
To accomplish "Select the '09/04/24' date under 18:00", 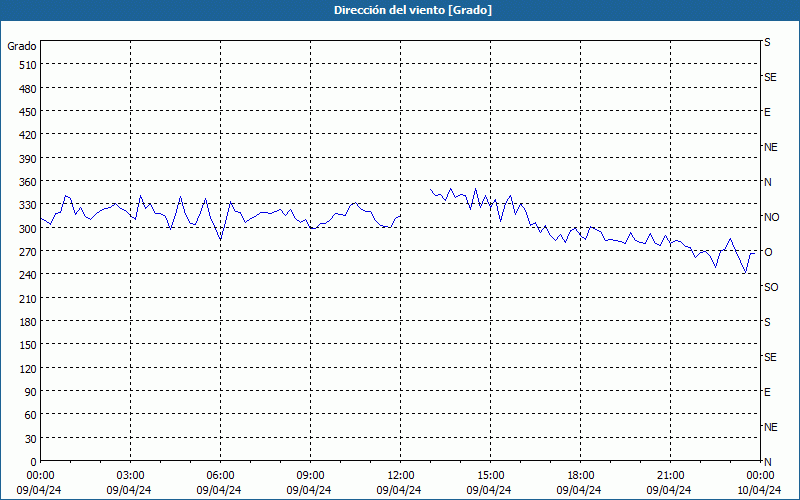I will tap(579, 490).
